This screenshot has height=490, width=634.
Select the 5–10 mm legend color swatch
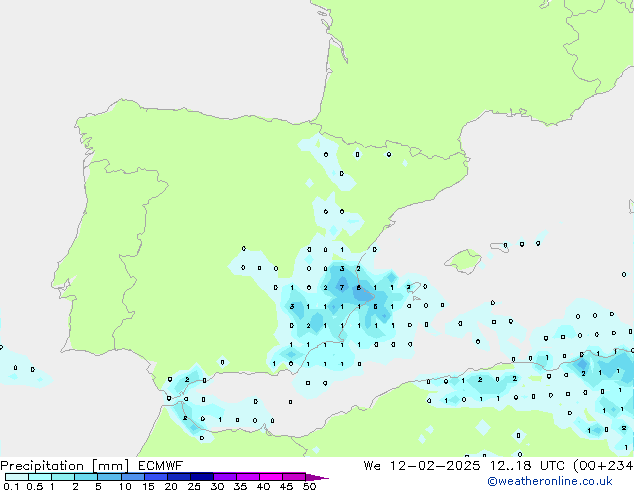110,477
